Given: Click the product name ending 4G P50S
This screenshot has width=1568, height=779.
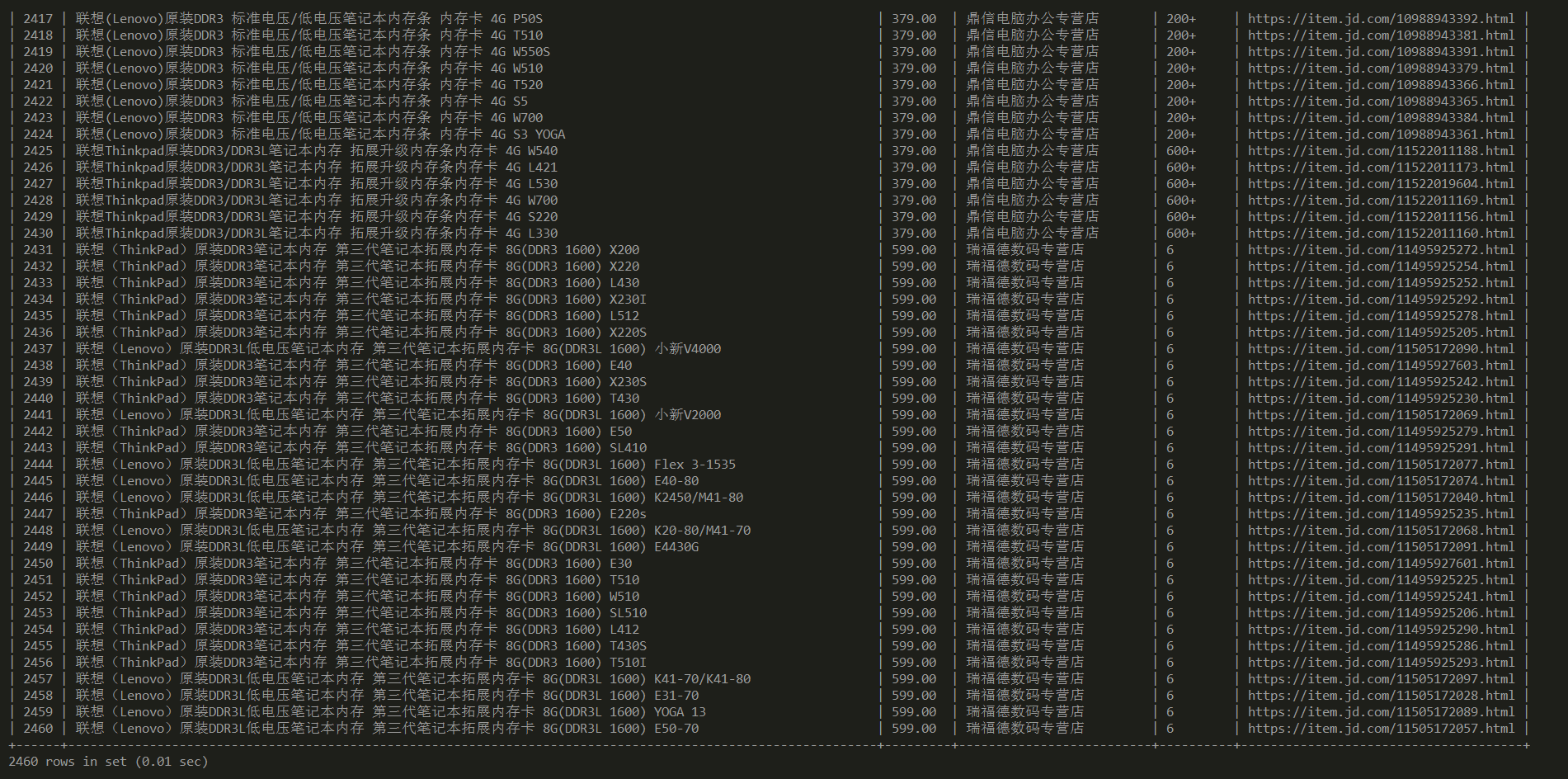Looking at the screenshot, I should pos(309,18).
